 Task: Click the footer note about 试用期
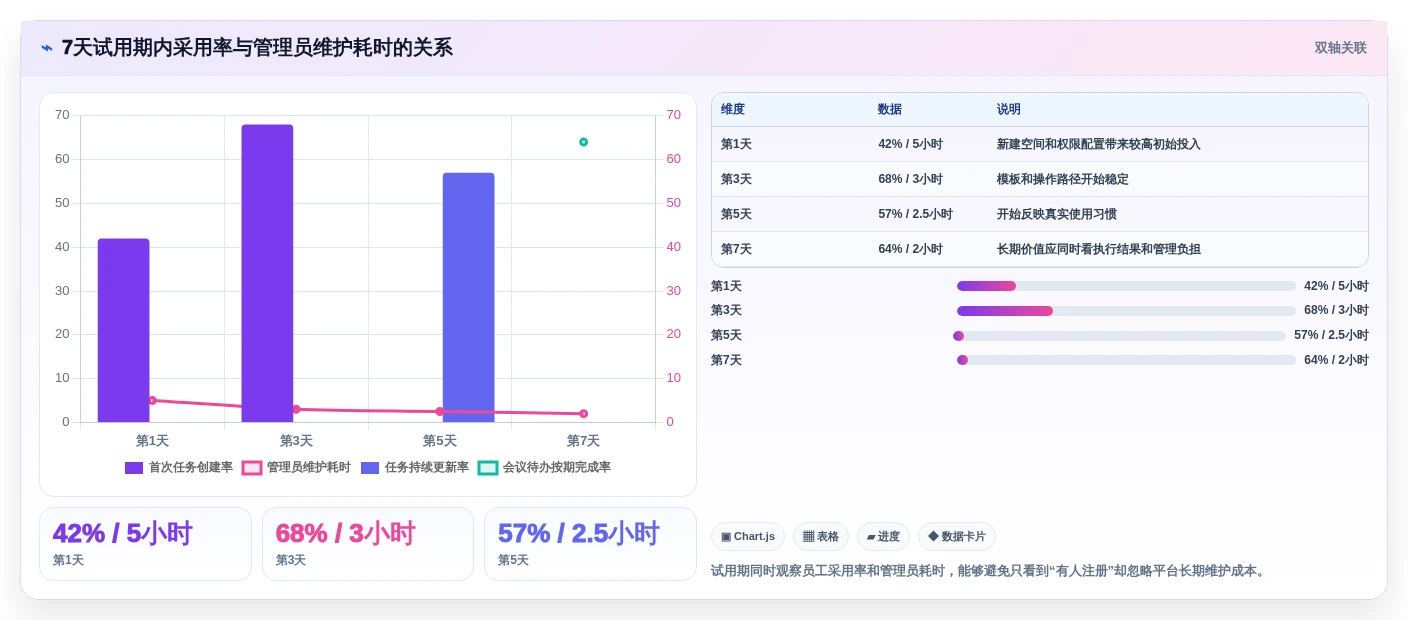click(x=990, y=571)
